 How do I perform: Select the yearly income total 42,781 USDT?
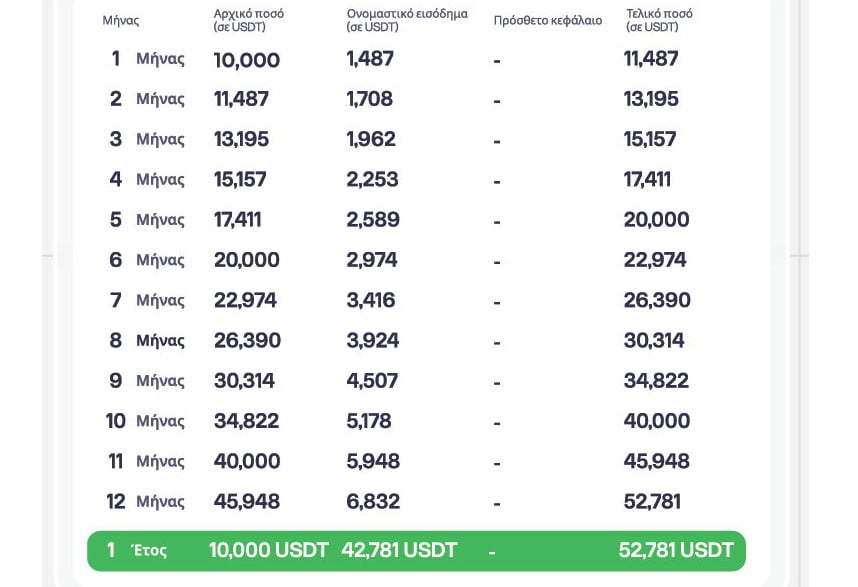pos(400,550)
